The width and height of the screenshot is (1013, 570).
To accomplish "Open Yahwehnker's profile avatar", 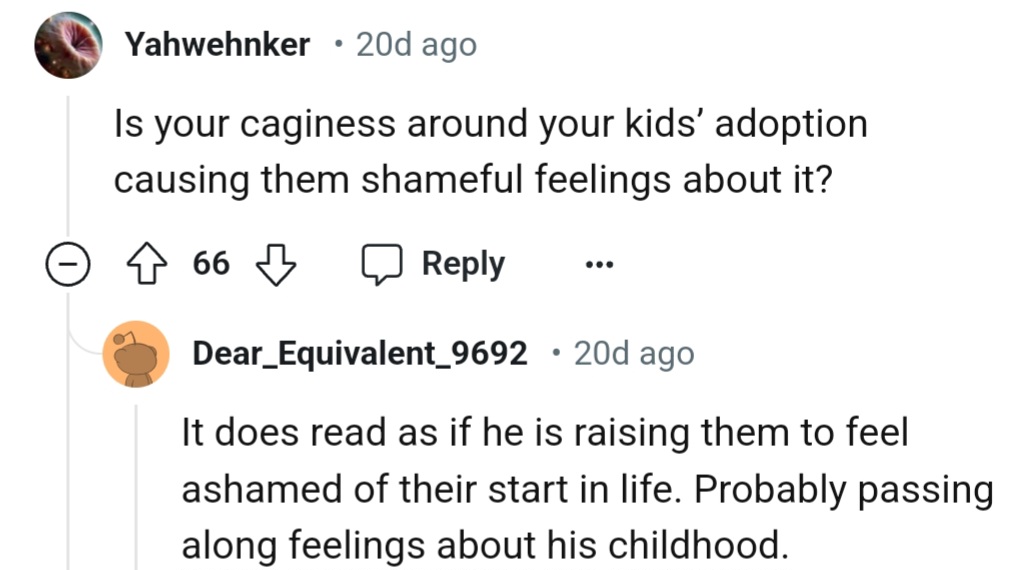I will pos(69,45).
